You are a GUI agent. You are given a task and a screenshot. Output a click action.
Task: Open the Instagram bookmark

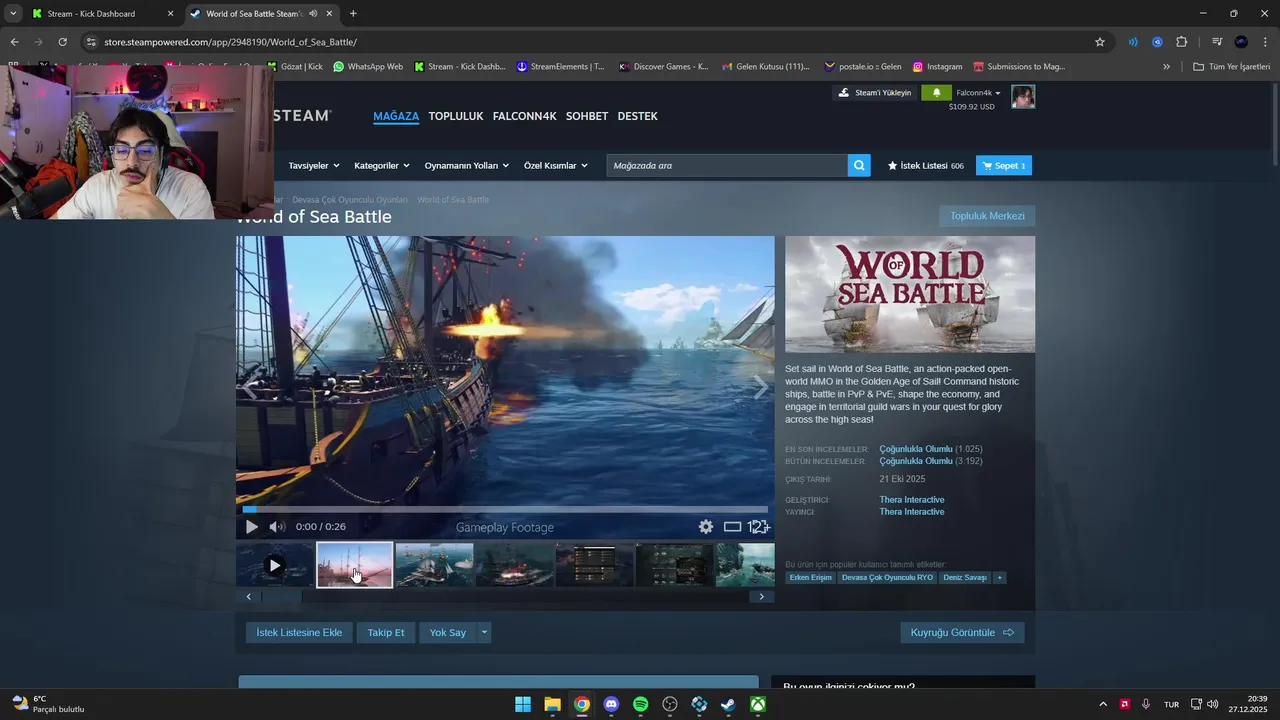(937, 67)
